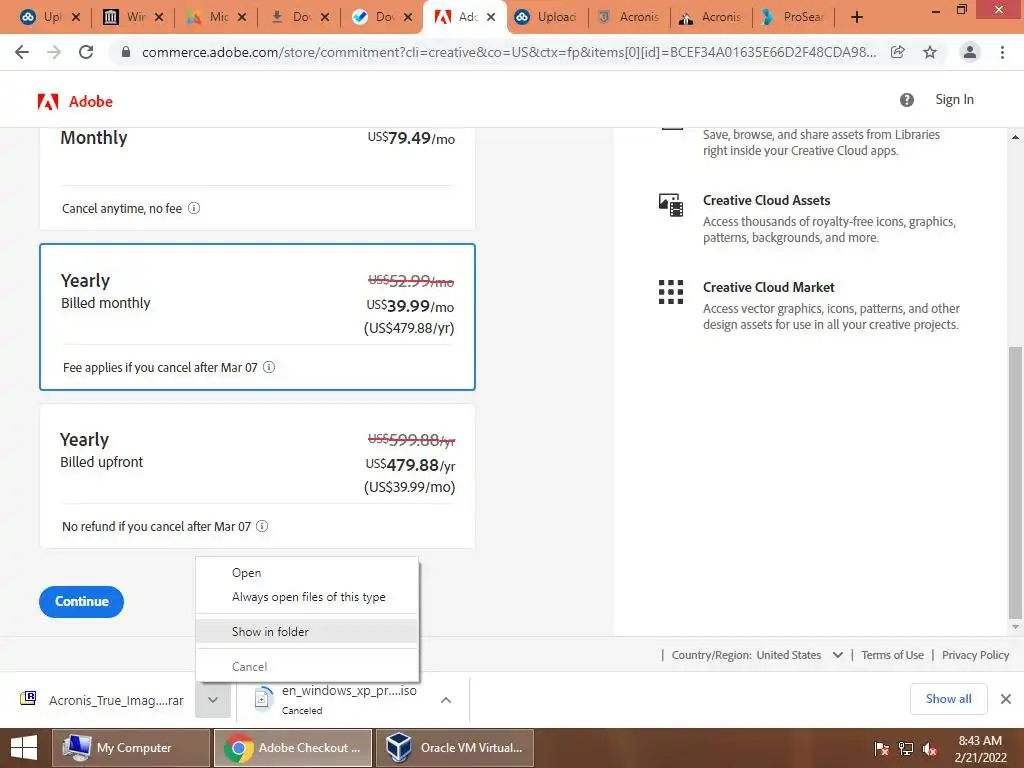Click the Creative Cloud Market grid icon

[x=671, y=292]
